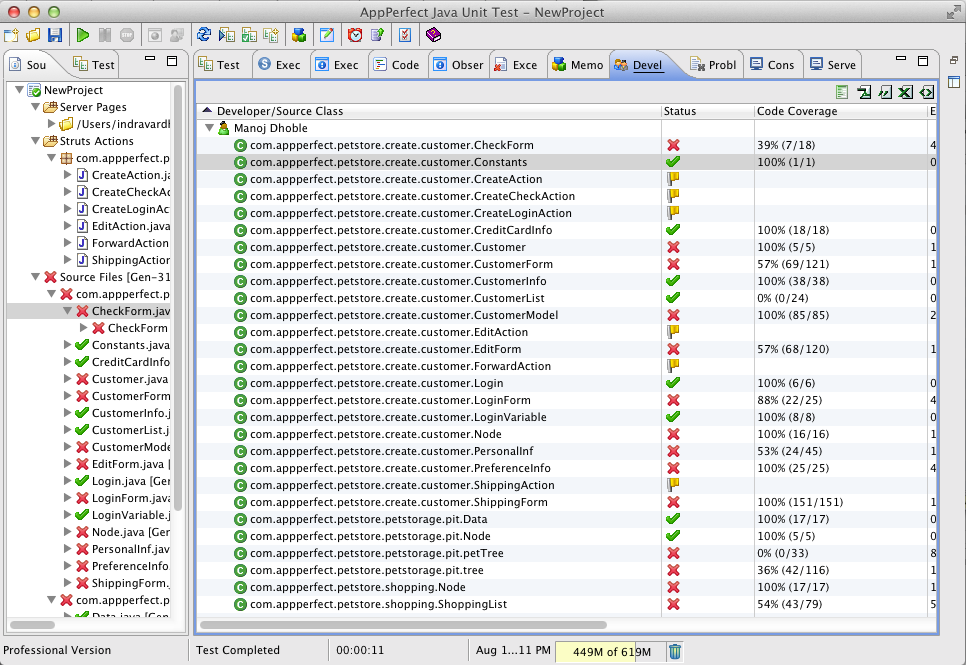
Task: Save the project with the floppy disk icon
Action: point(55,35)
